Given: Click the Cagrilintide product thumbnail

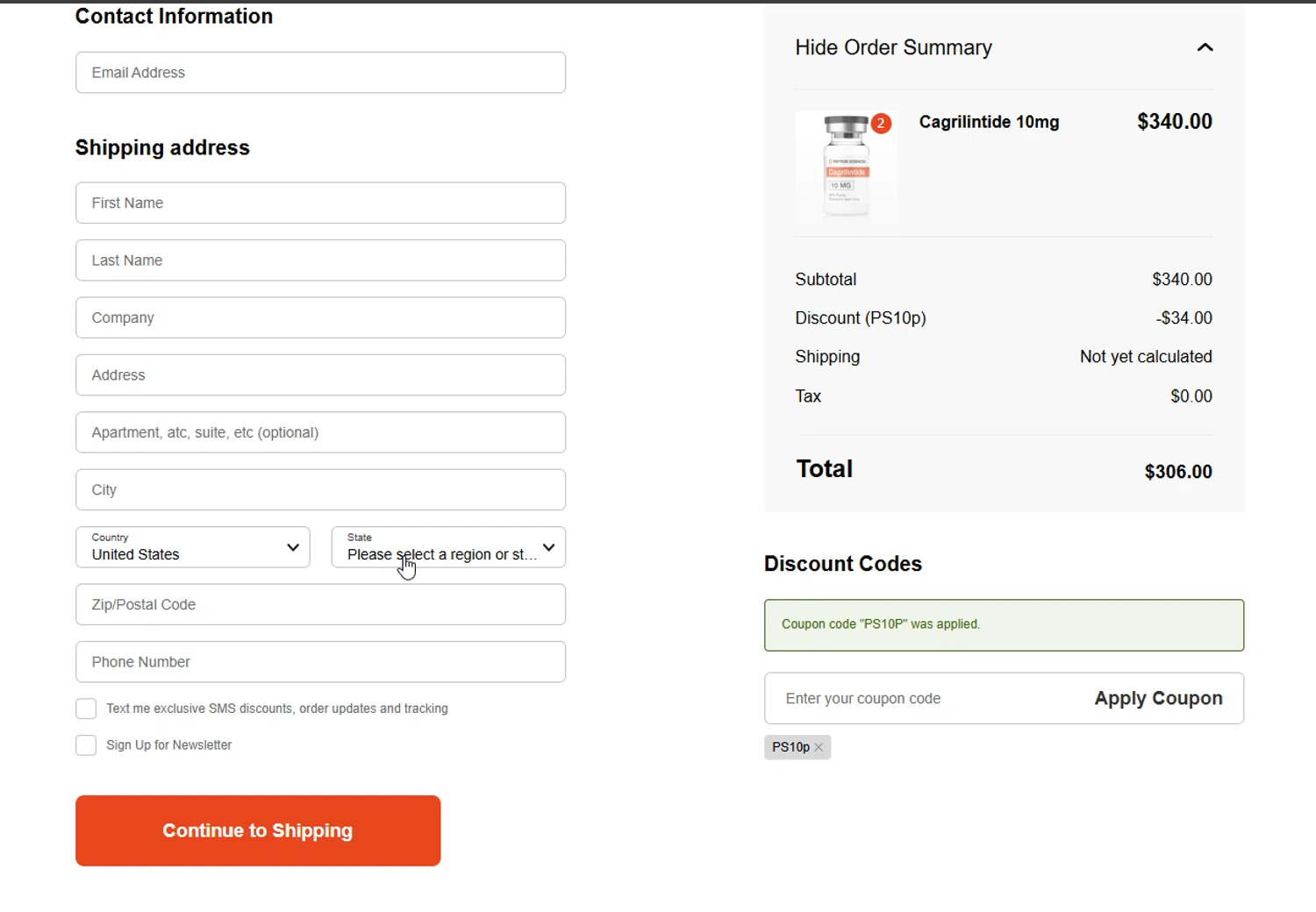Looking at the screenshot, I should [x=846, y=166].
